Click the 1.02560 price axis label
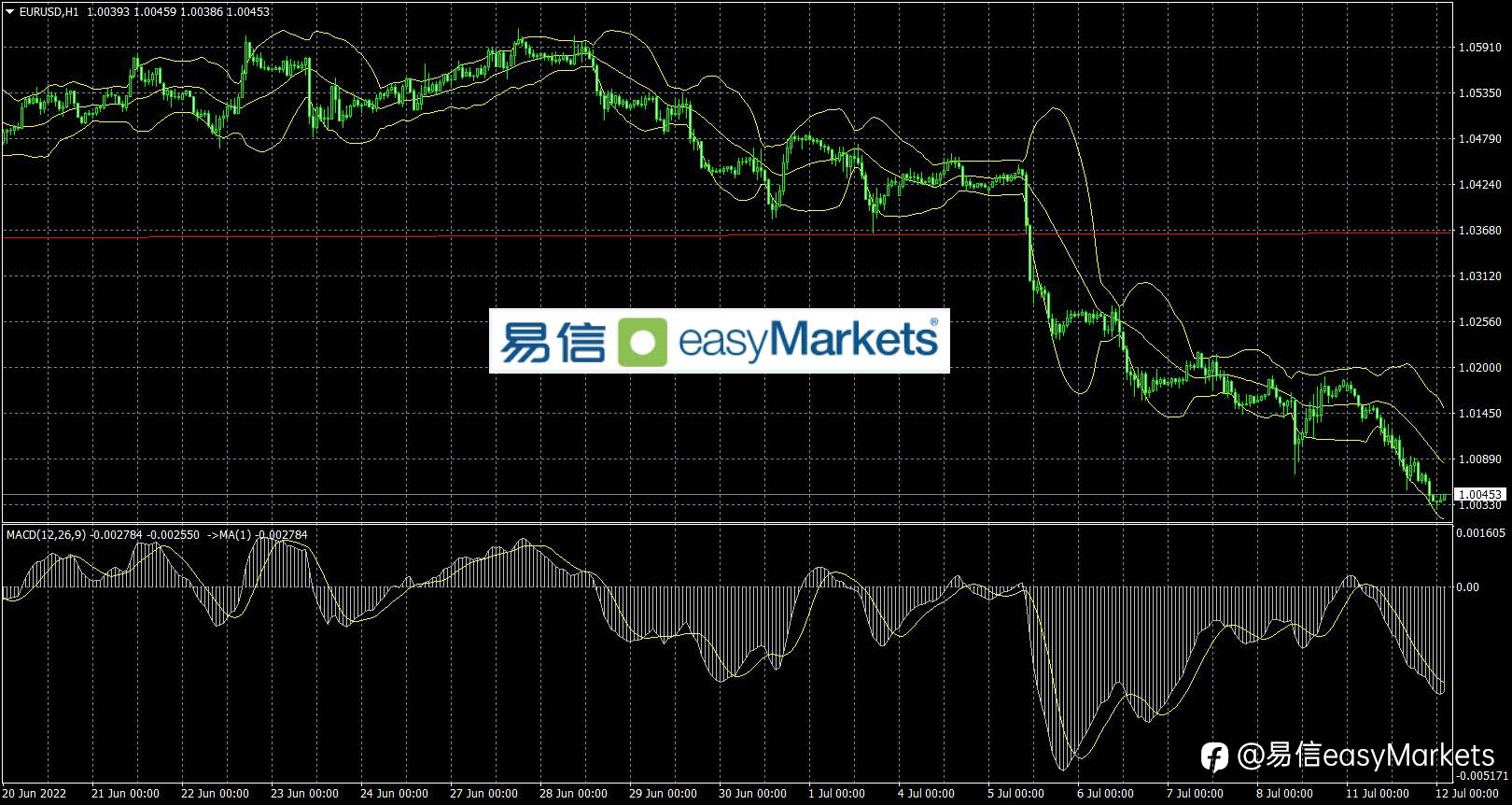The height and width of the screenshot is (805, 1512). click(1480, 322)
